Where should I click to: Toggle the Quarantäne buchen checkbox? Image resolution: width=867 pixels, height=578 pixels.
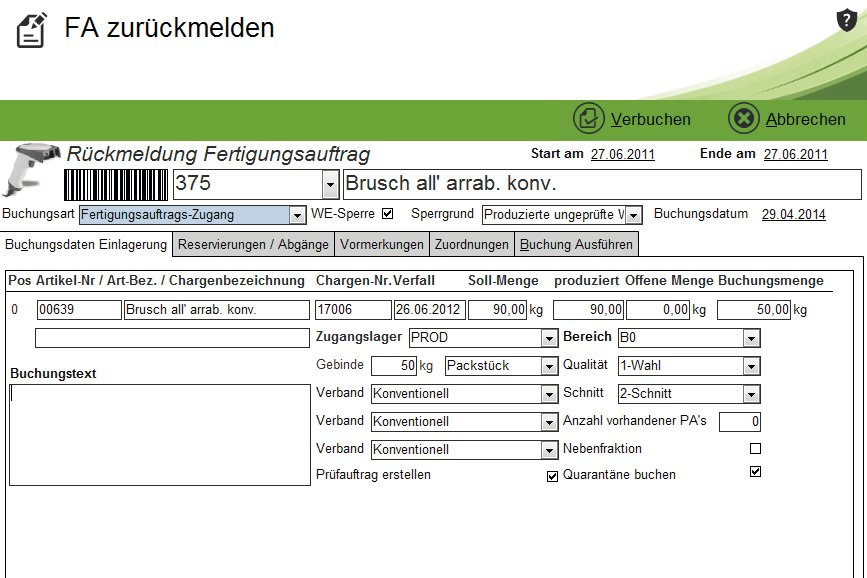755,471
